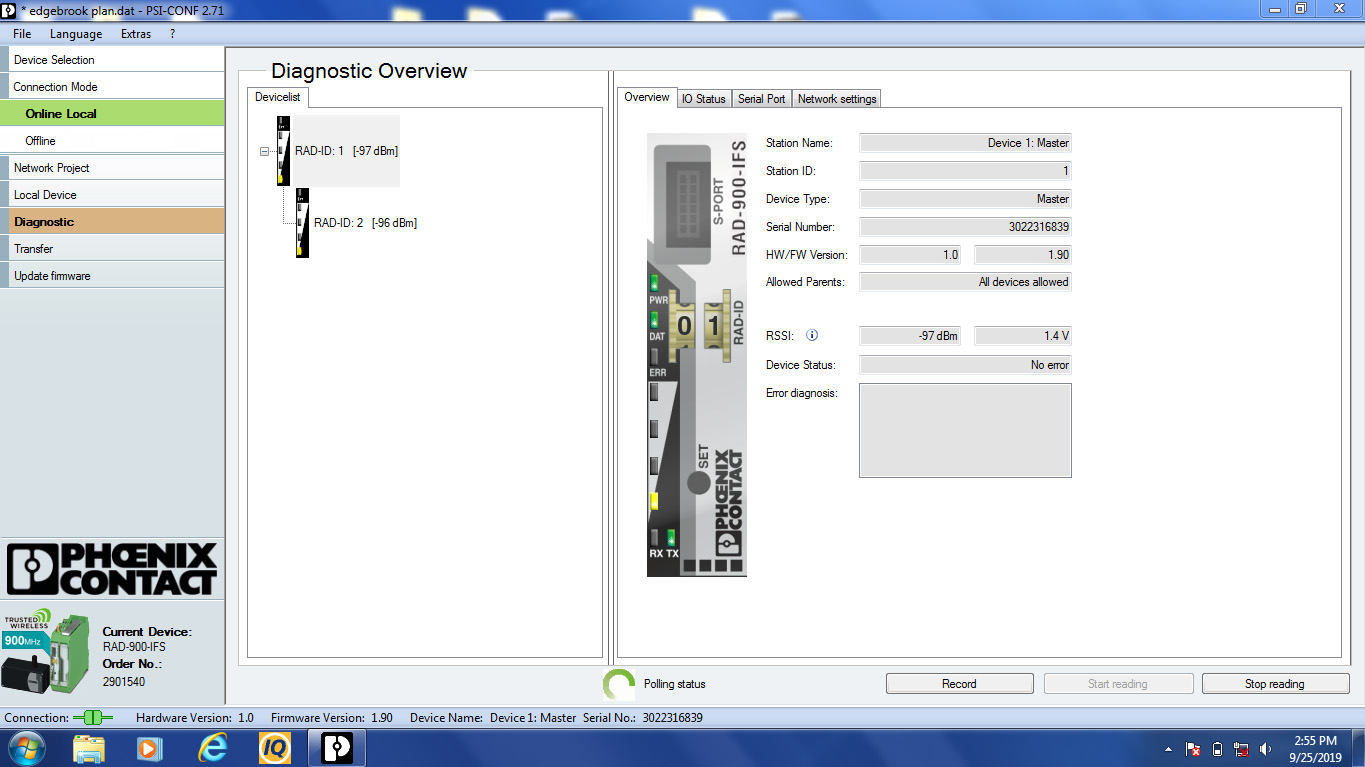Click the Serial Number field

pyautogui.click(x=965, y=227)
